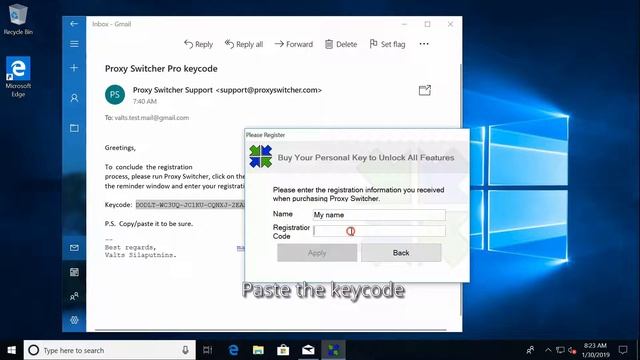Expand Mail hamburger menu

coord(74,44)
